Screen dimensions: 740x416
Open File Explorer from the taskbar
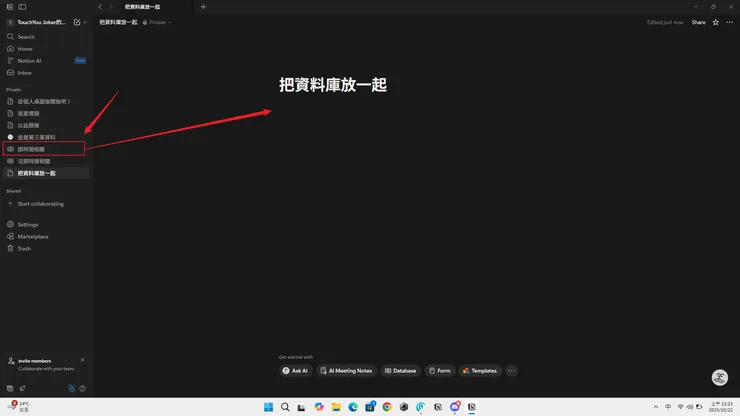[336, 407]
